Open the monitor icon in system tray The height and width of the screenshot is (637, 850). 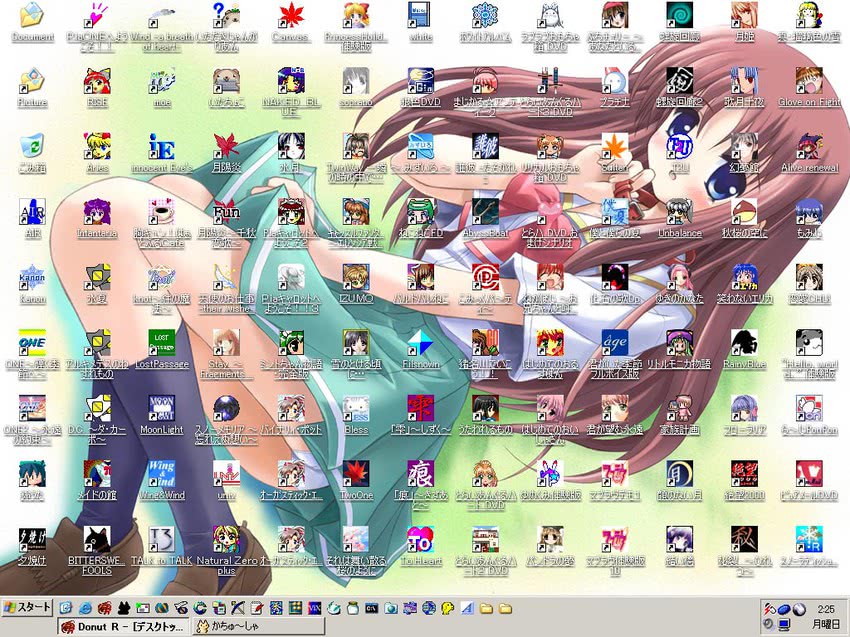[x=784, y=624]
